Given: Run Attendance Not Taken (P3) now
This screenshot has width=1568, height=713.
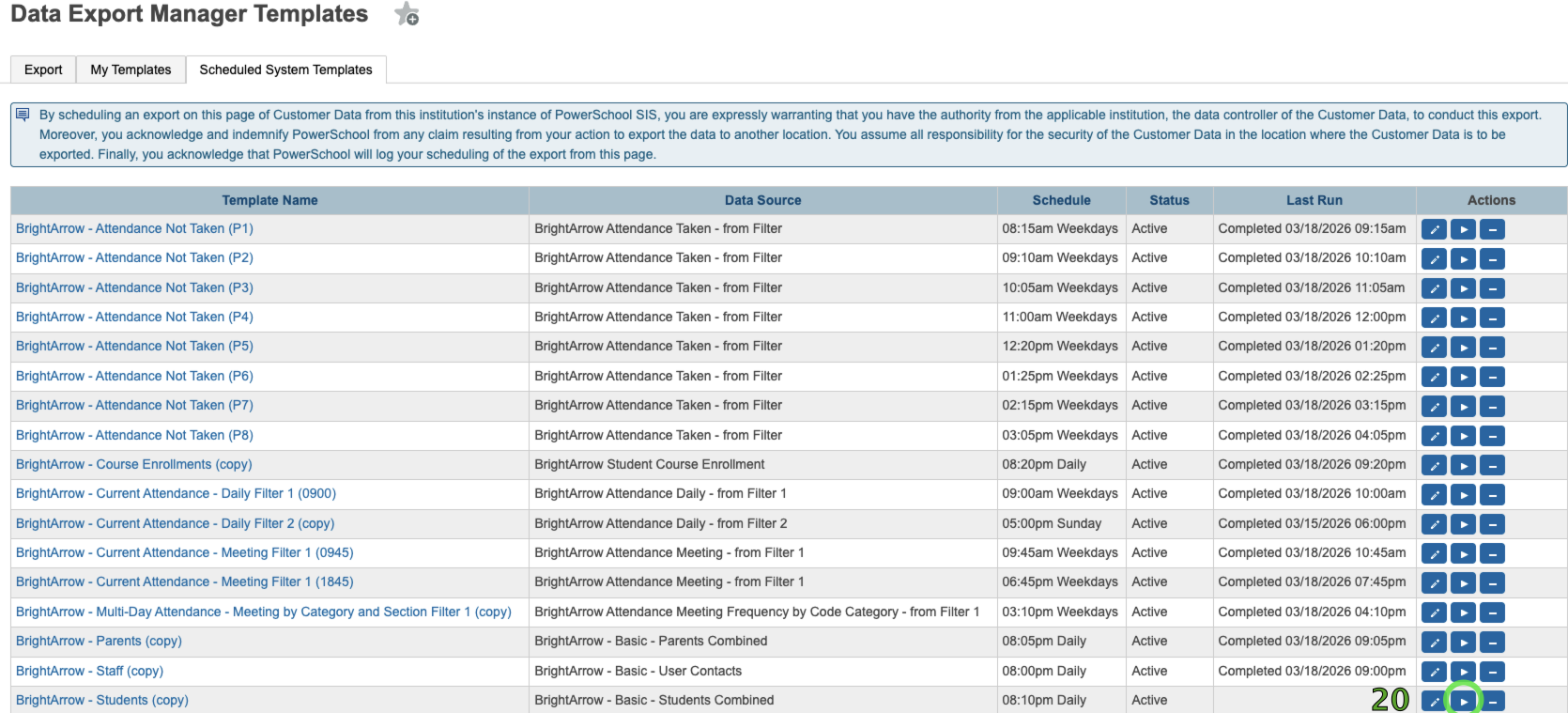Looking at the screenshot, I should click(x=1463, y=288).
